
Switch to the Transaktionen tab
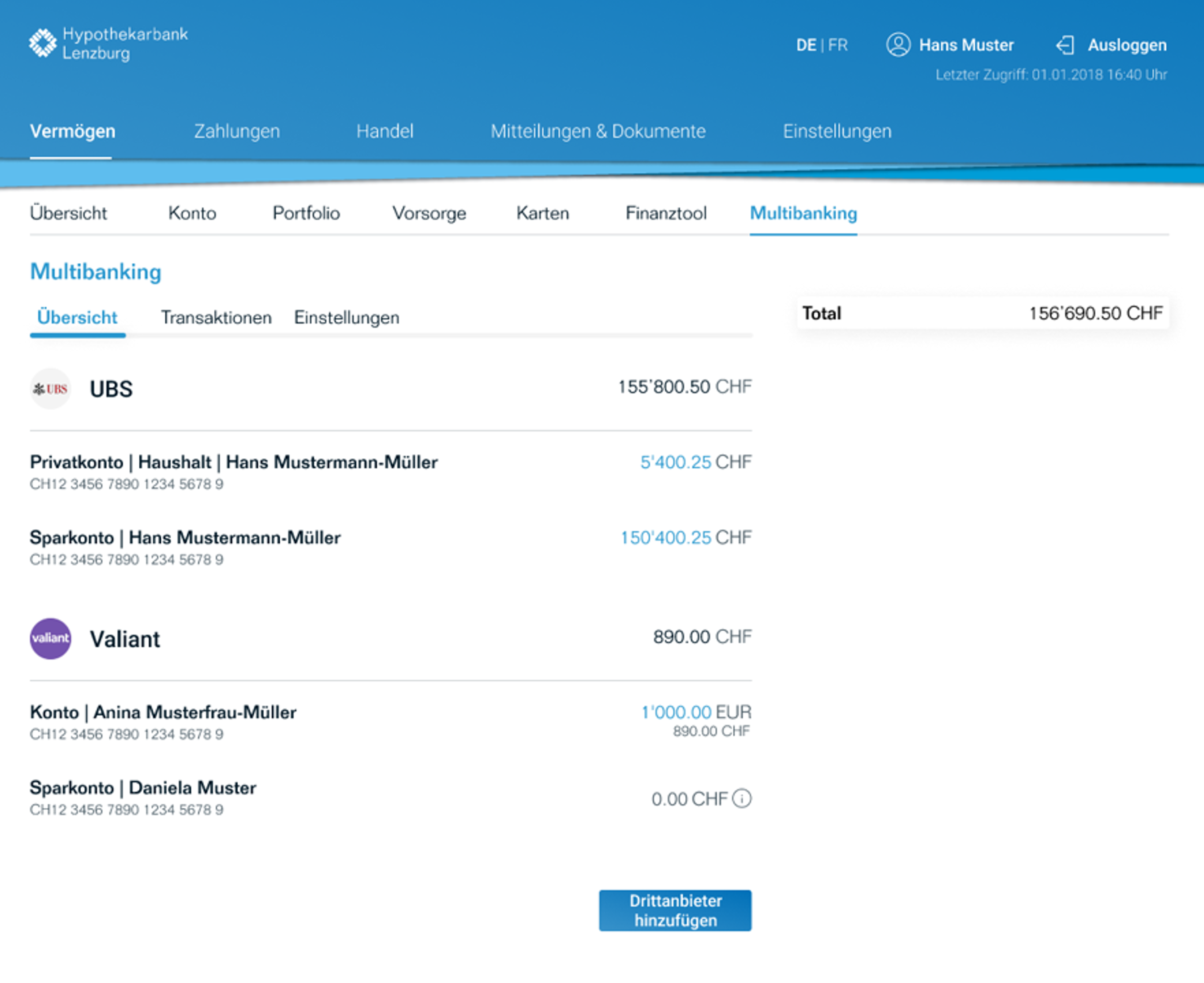[217, 318]
